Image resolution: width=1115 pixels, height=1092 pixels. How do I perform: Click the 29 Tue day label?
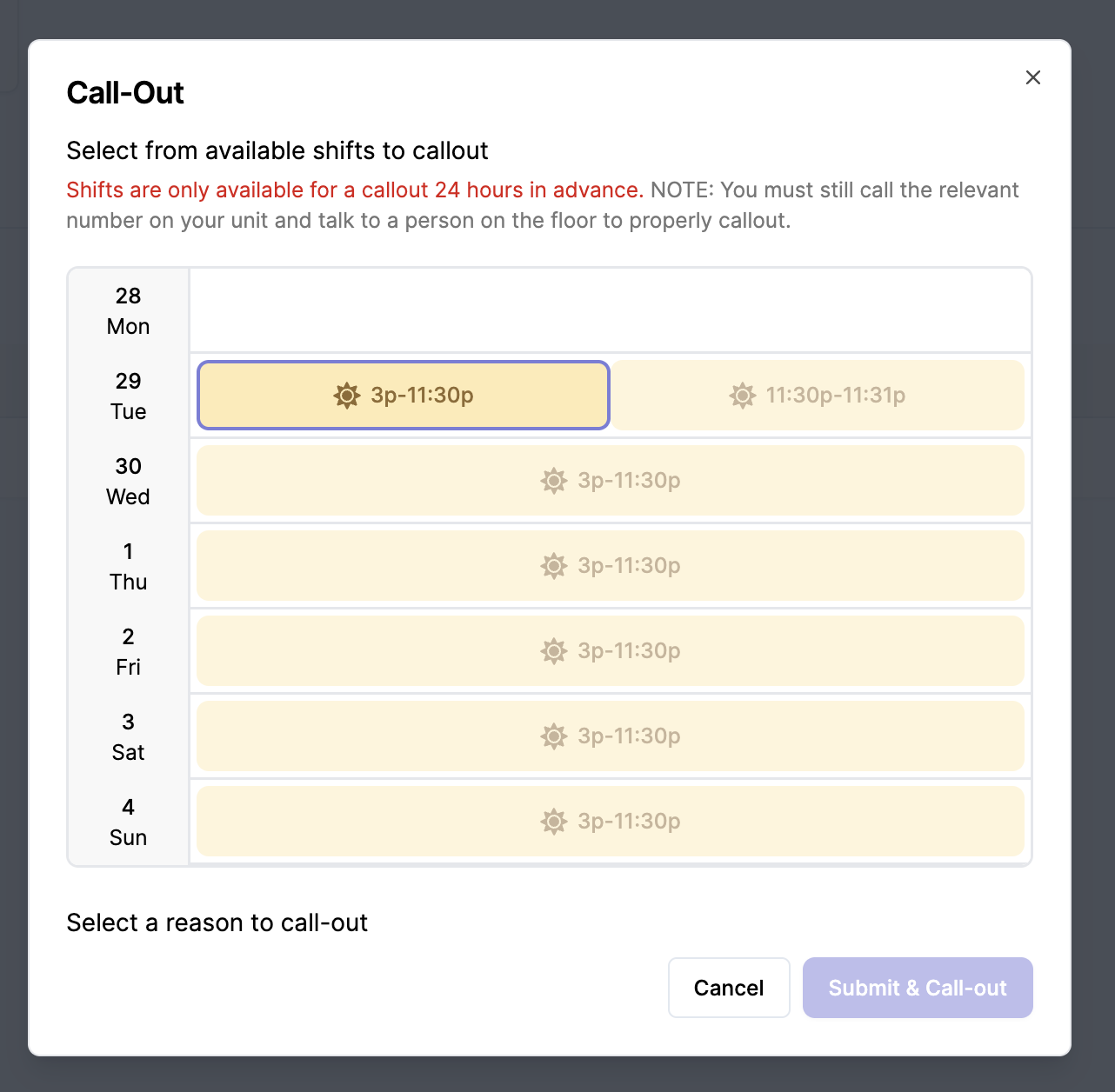[x=129, y=396]
